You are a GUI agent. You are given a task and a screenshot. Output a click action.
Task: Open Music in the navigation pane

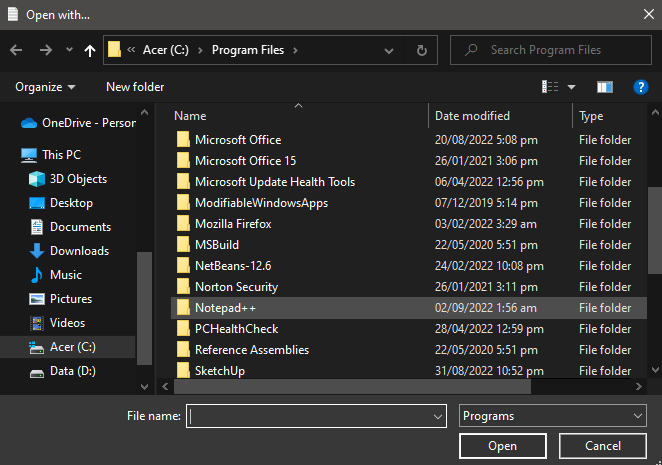[55, 275]
